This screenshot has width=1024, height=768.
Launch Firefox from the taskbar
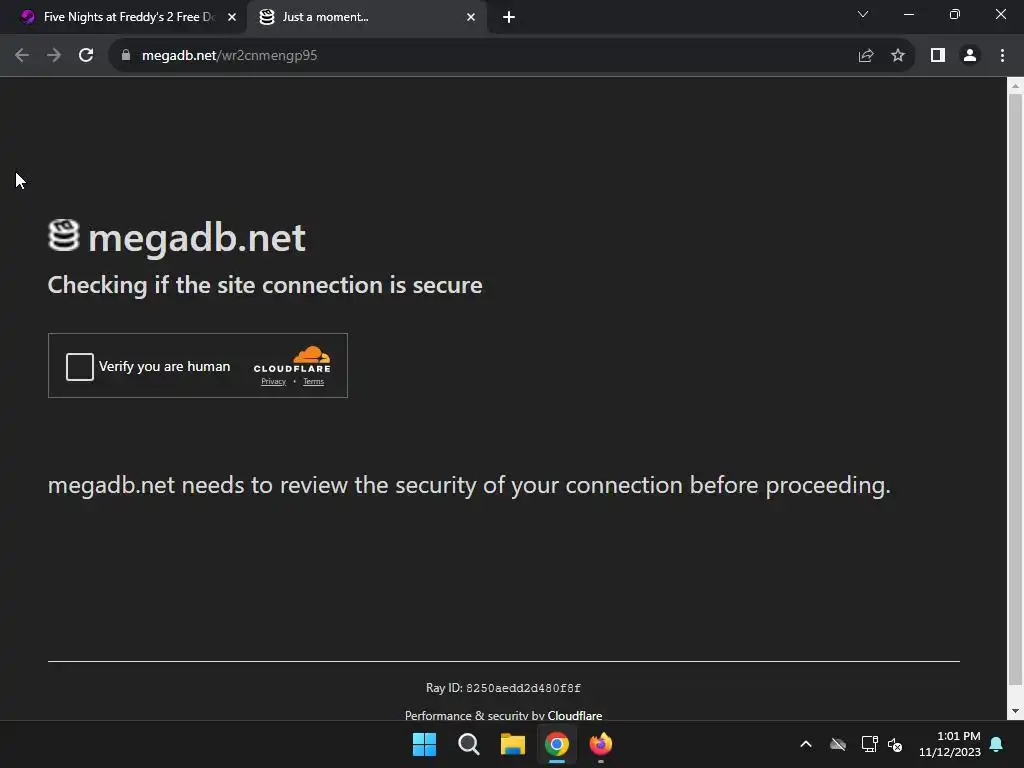click(601, 744)
